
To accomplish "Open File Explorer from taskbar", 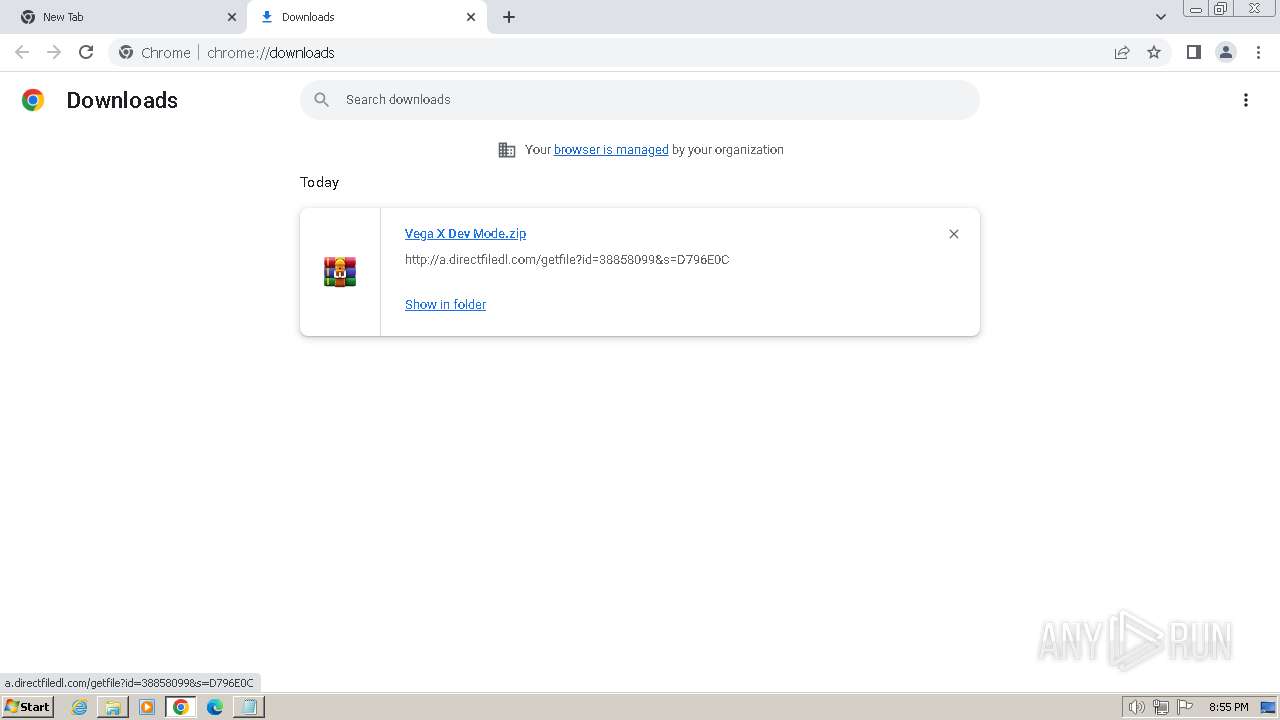I will click(113, 707).
